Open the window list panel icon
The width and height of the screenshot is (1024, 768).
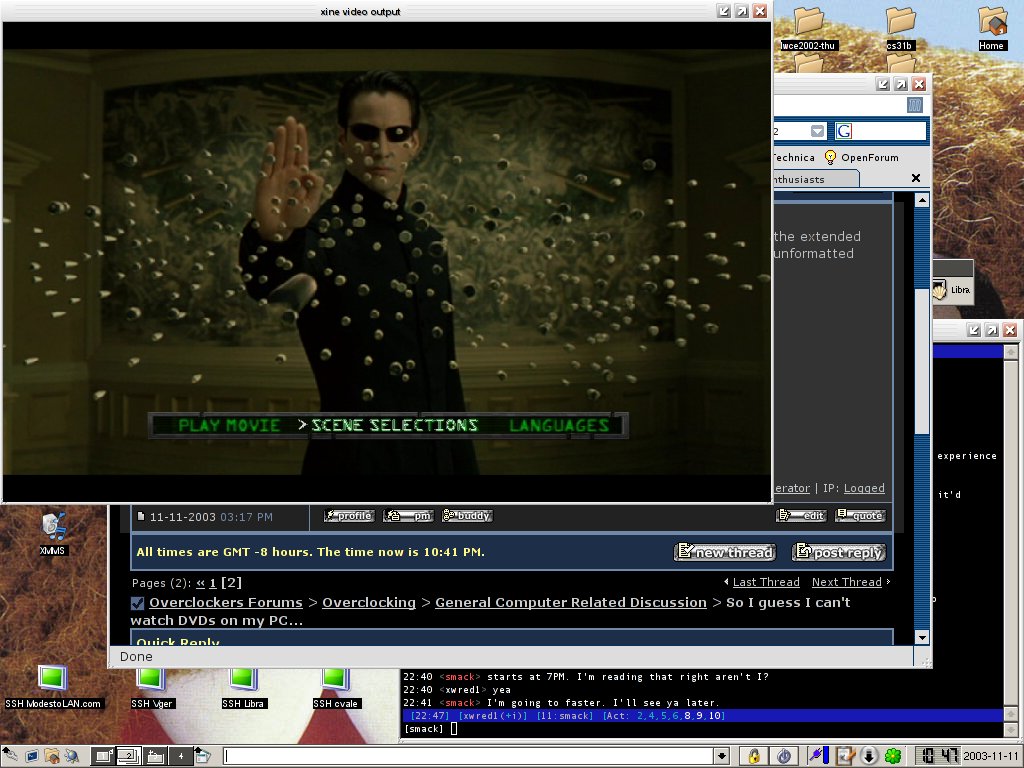tap(202, 756)
